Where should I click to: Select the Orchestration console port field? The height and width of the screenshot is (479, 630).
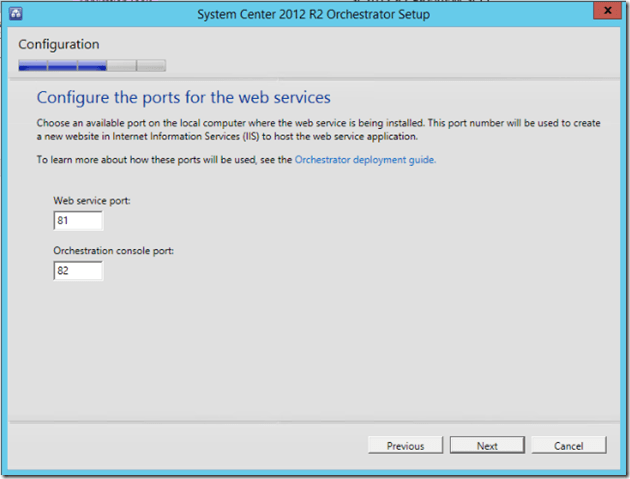pos(78,271)
